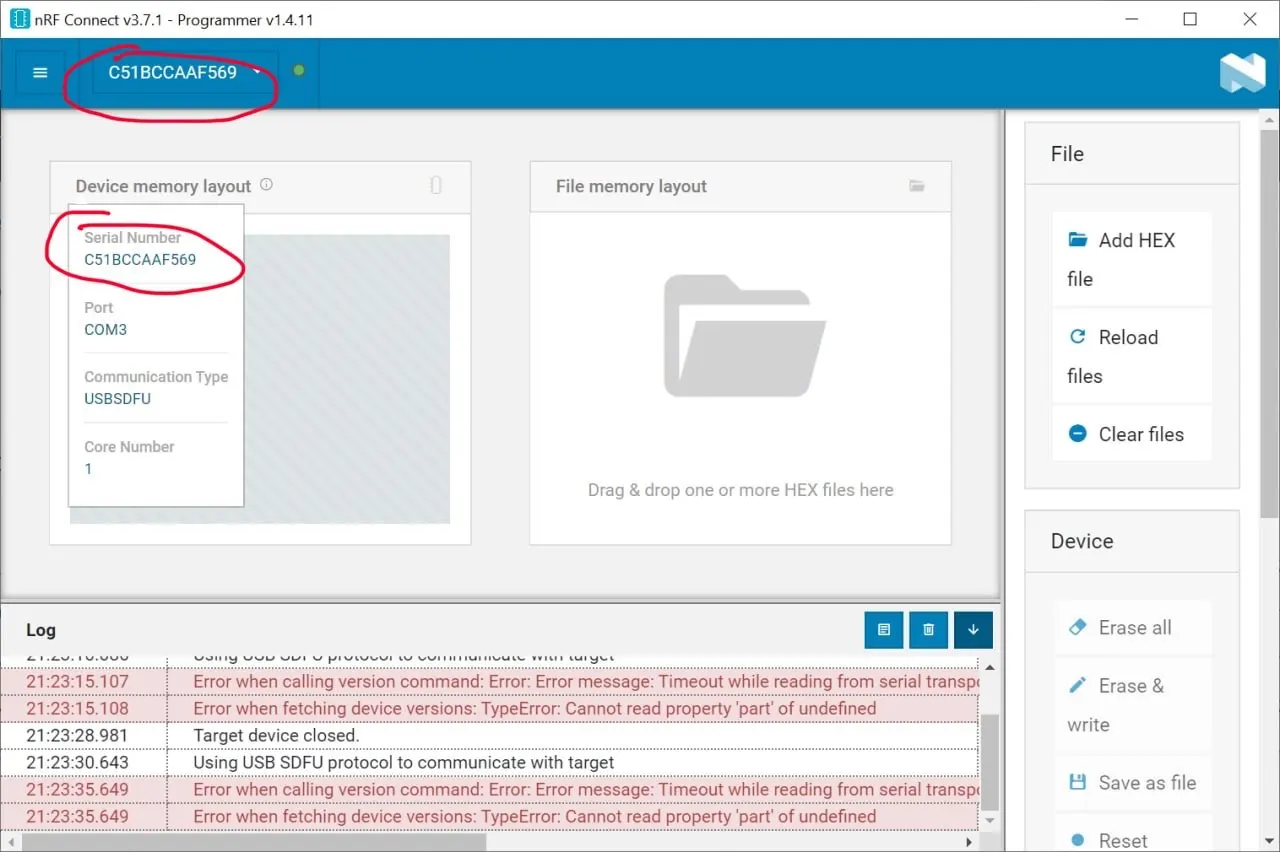Click Reload files
The width and height of the screenshot is (1280, 852).
[x=1131, y=356]
